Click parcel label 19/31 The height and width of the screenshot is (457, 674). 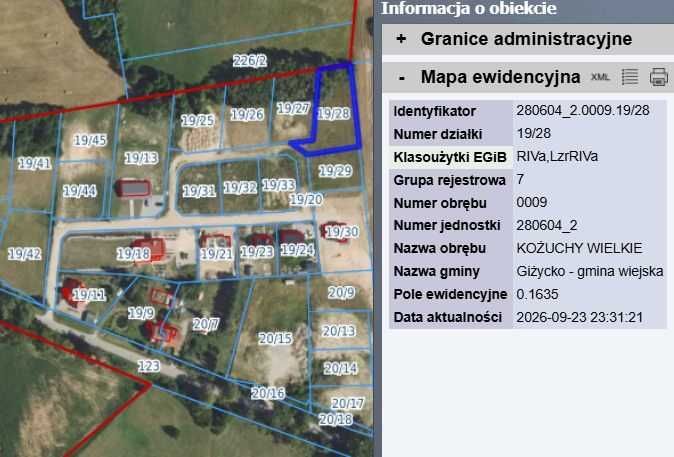pos(199,191)
